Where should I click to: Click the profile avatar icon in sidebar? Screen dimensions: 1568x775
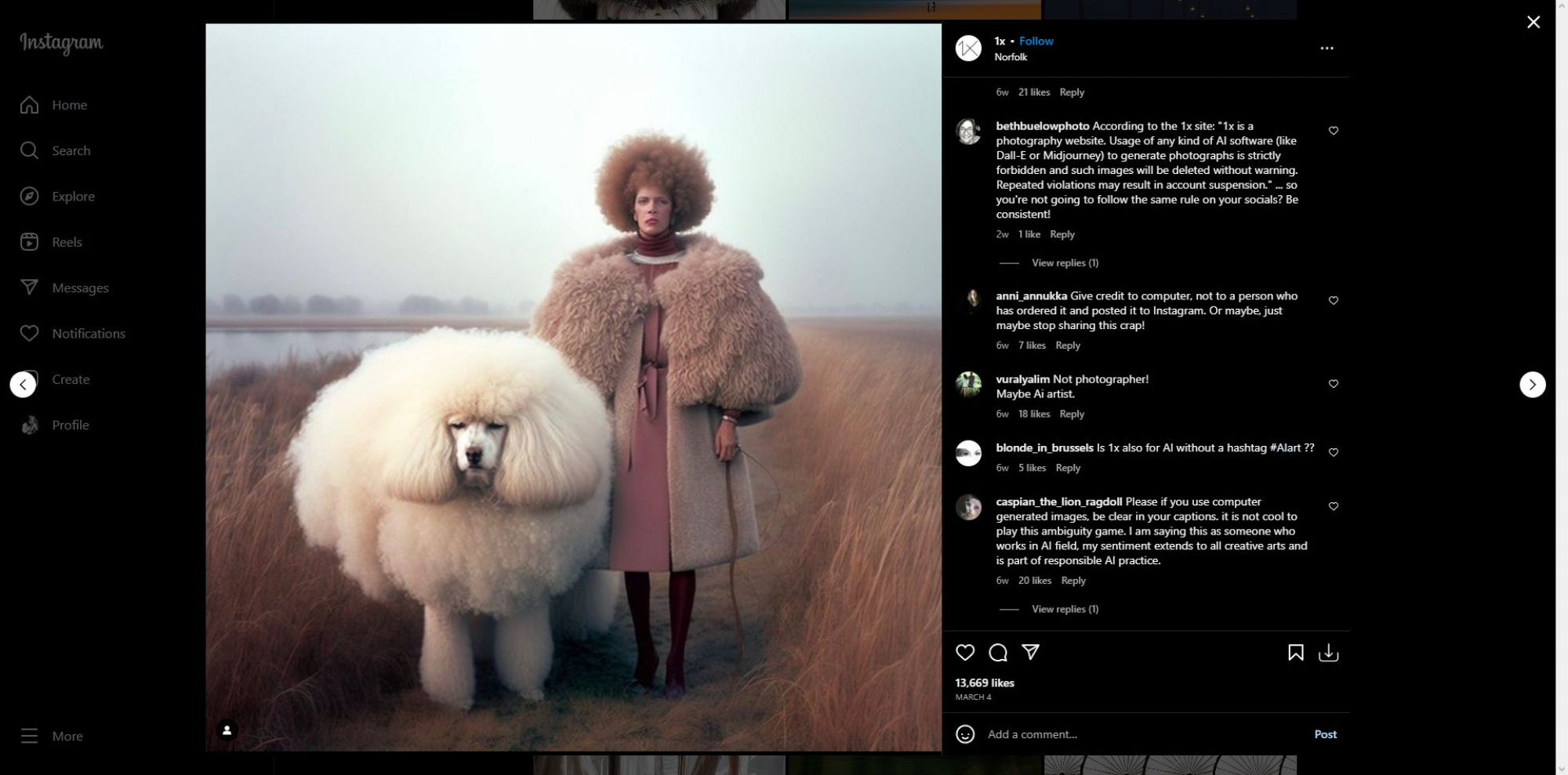tap(29, 425)
